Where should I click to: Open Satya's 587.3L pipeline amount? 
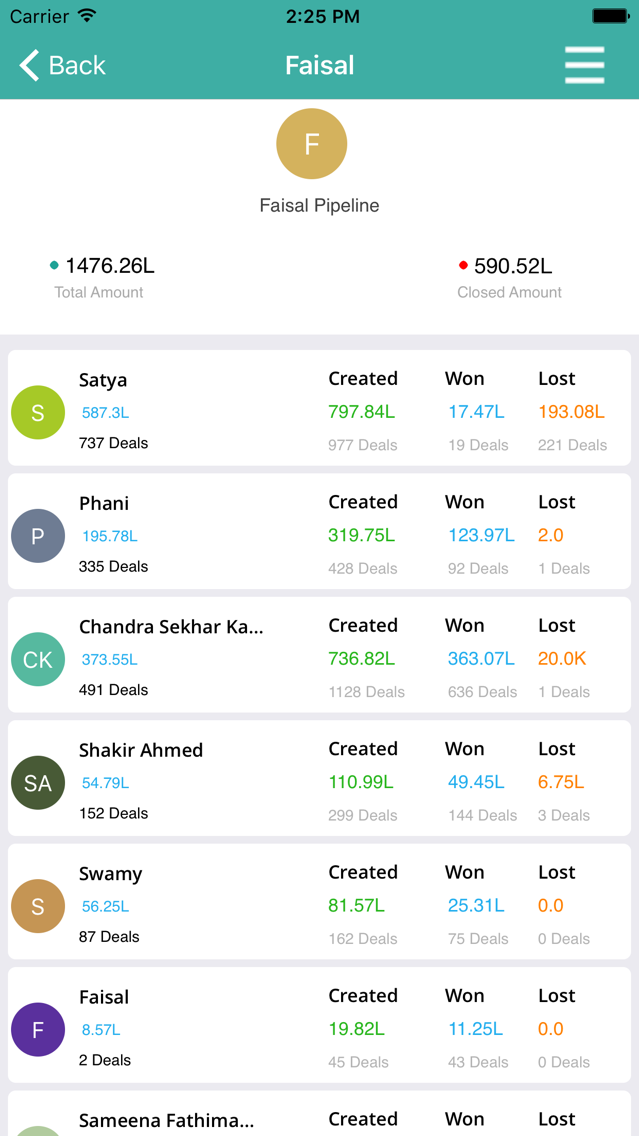coord(105,413)
